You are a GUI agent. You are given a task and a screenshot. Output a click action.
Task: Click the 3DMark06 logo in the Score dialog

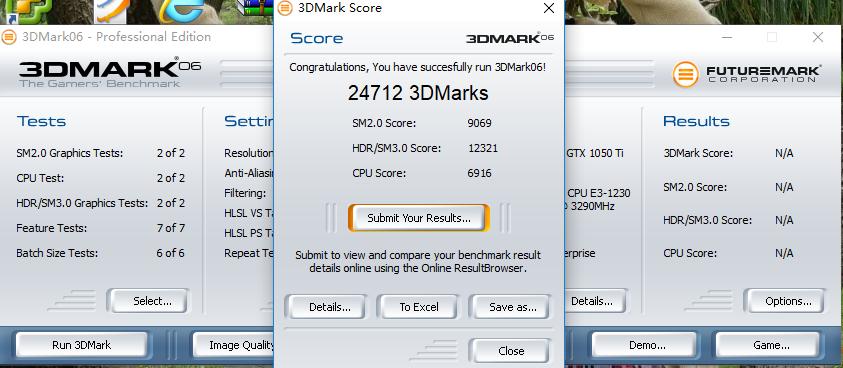click(x=510, y=38)
